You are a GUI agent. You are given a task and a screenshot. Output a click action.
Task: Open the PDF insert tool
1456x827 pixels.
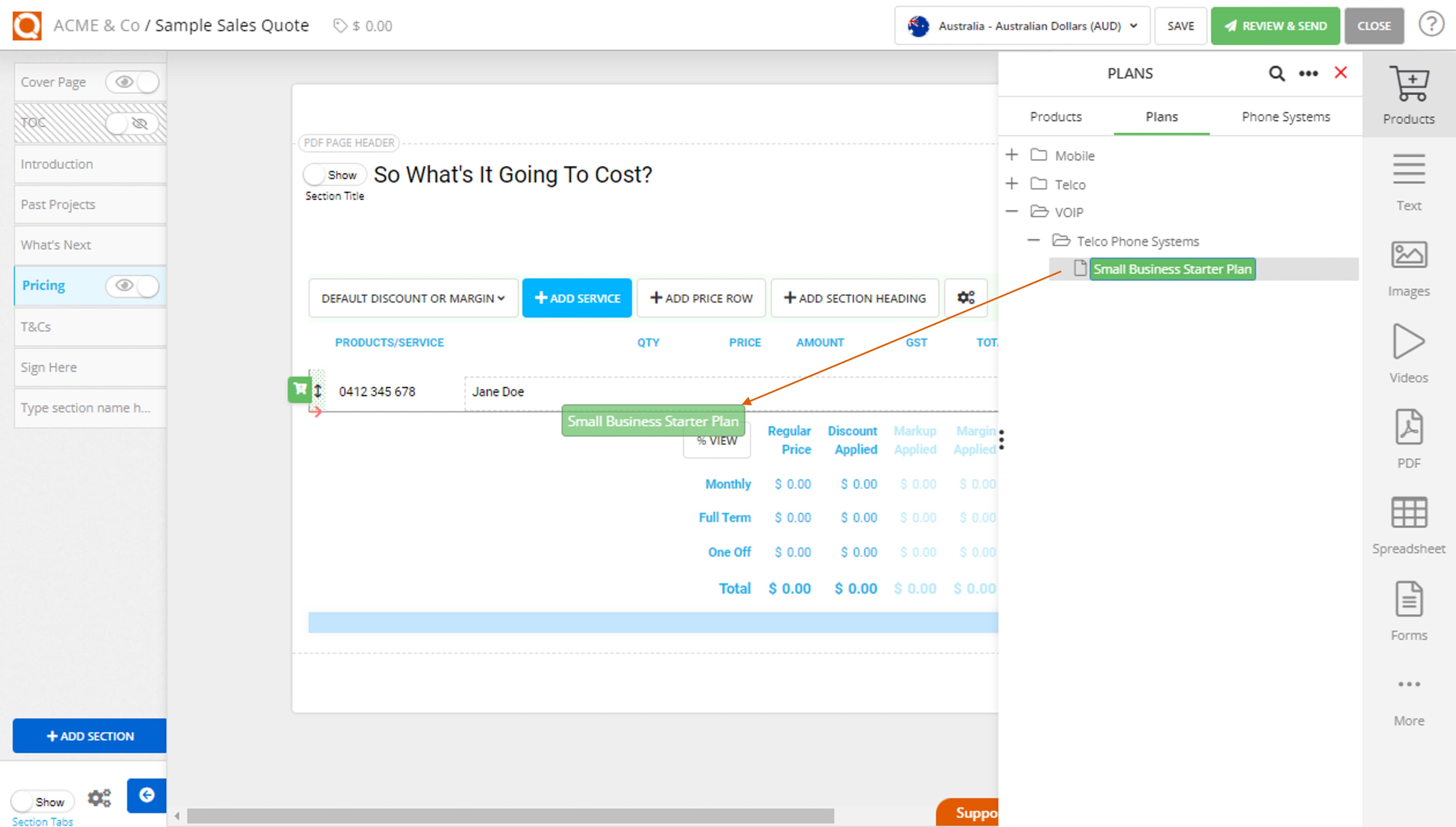pyautogui.click(x=1408, y=427)
